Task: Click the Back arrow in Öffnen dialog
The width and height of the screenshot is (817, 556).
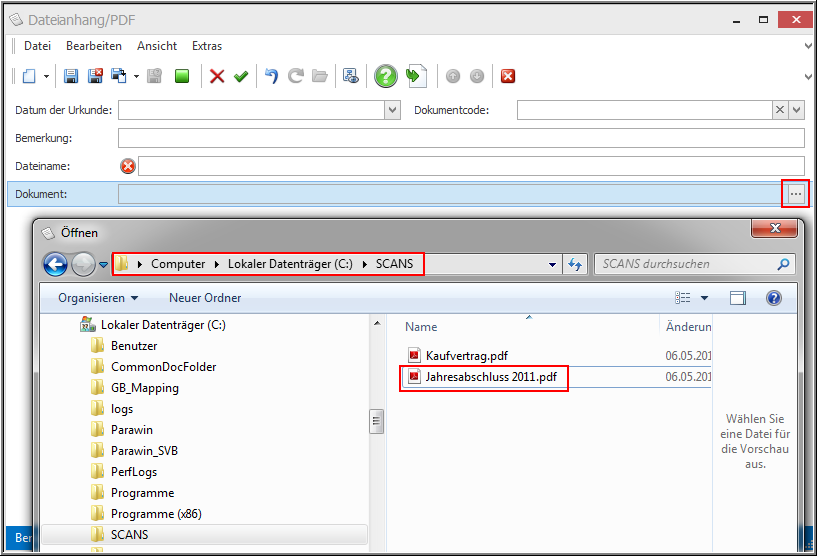Action: [55, 264]
